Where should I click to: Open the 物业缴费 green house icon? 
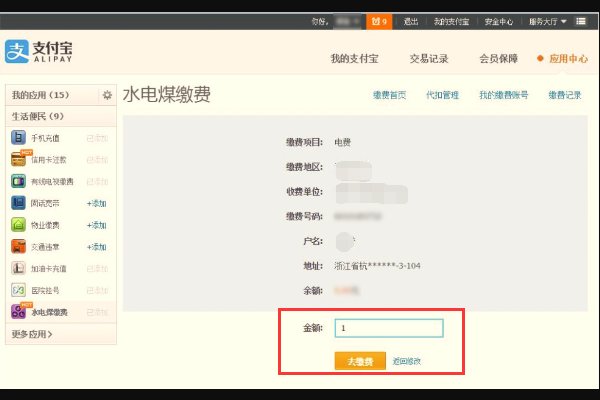point(18,225)
